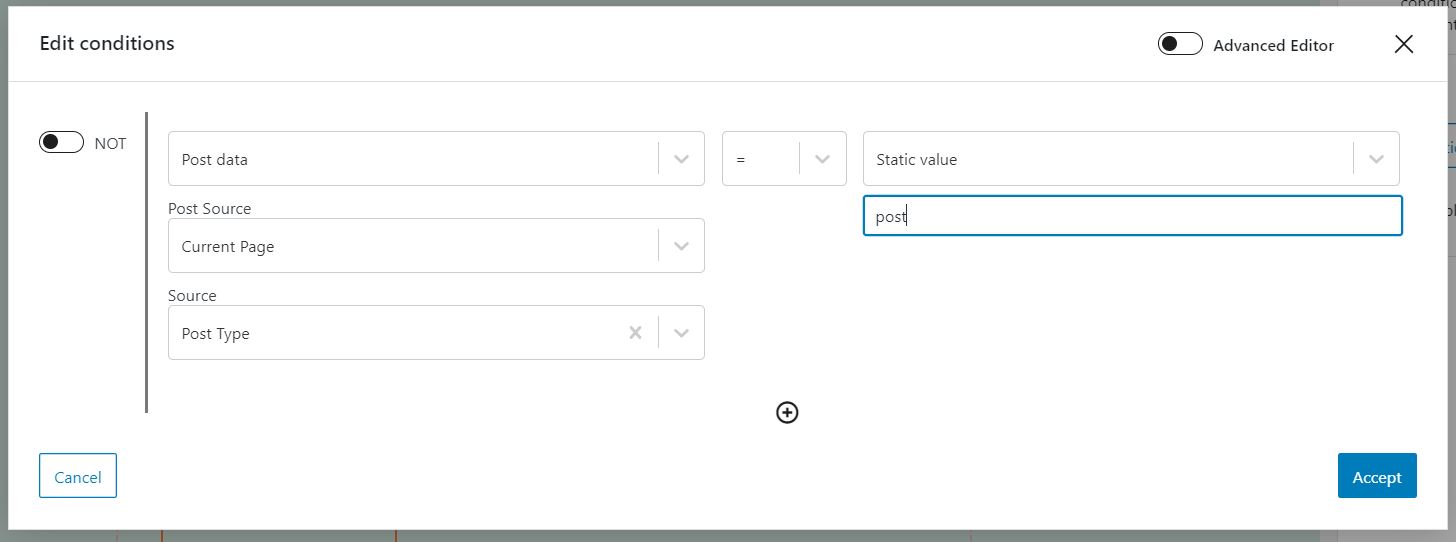Image resolution: width=1456 pixels, height=542 pixels.
Task: Click the 'NOT' label text
Action: click(110, 143)
